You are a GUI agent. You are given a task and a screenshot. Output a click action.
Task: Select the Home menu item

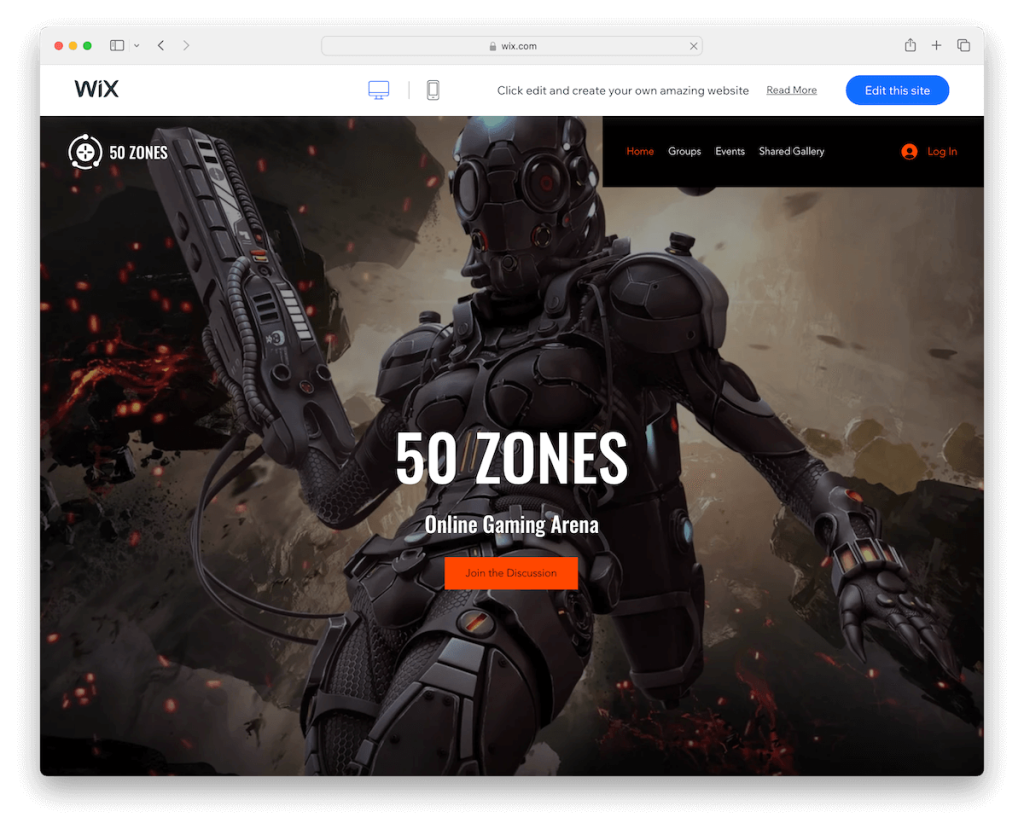pyautogui.click(x=640, y=151)
